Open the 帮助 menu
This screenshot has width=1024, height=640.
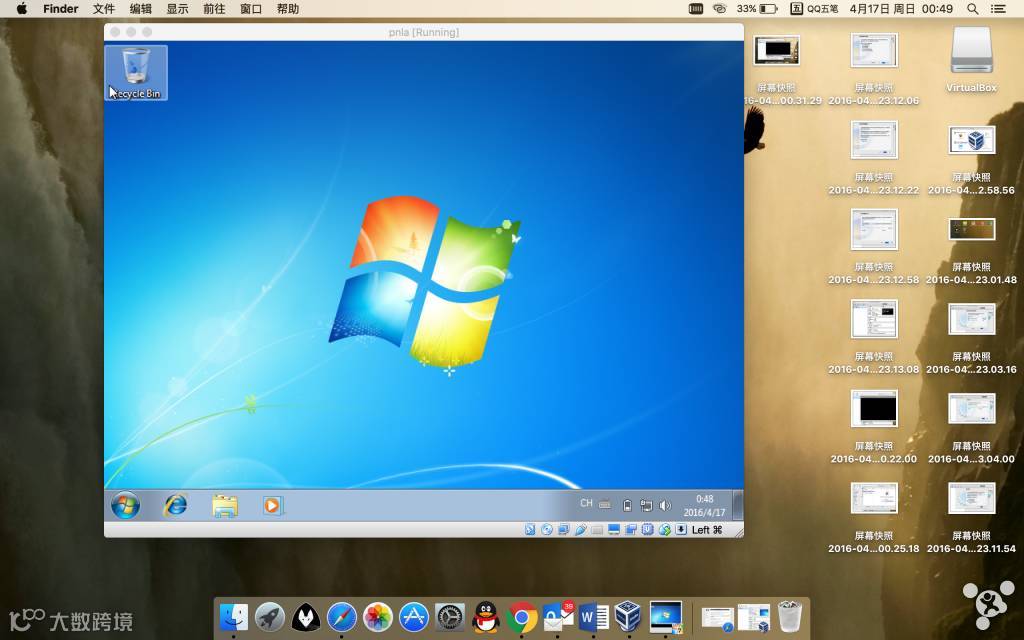point(287,8)
